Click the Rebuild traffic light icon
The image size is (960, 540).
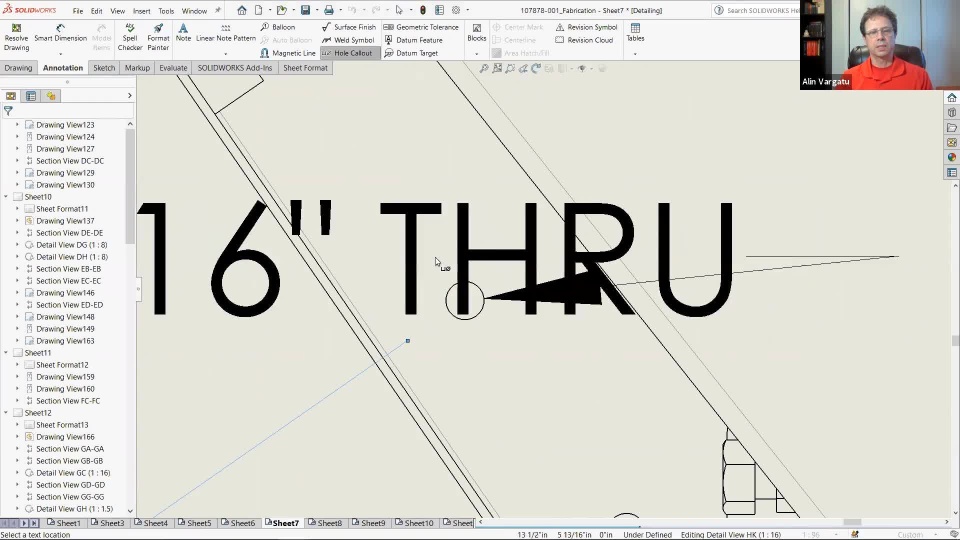(x=422, y=10)
